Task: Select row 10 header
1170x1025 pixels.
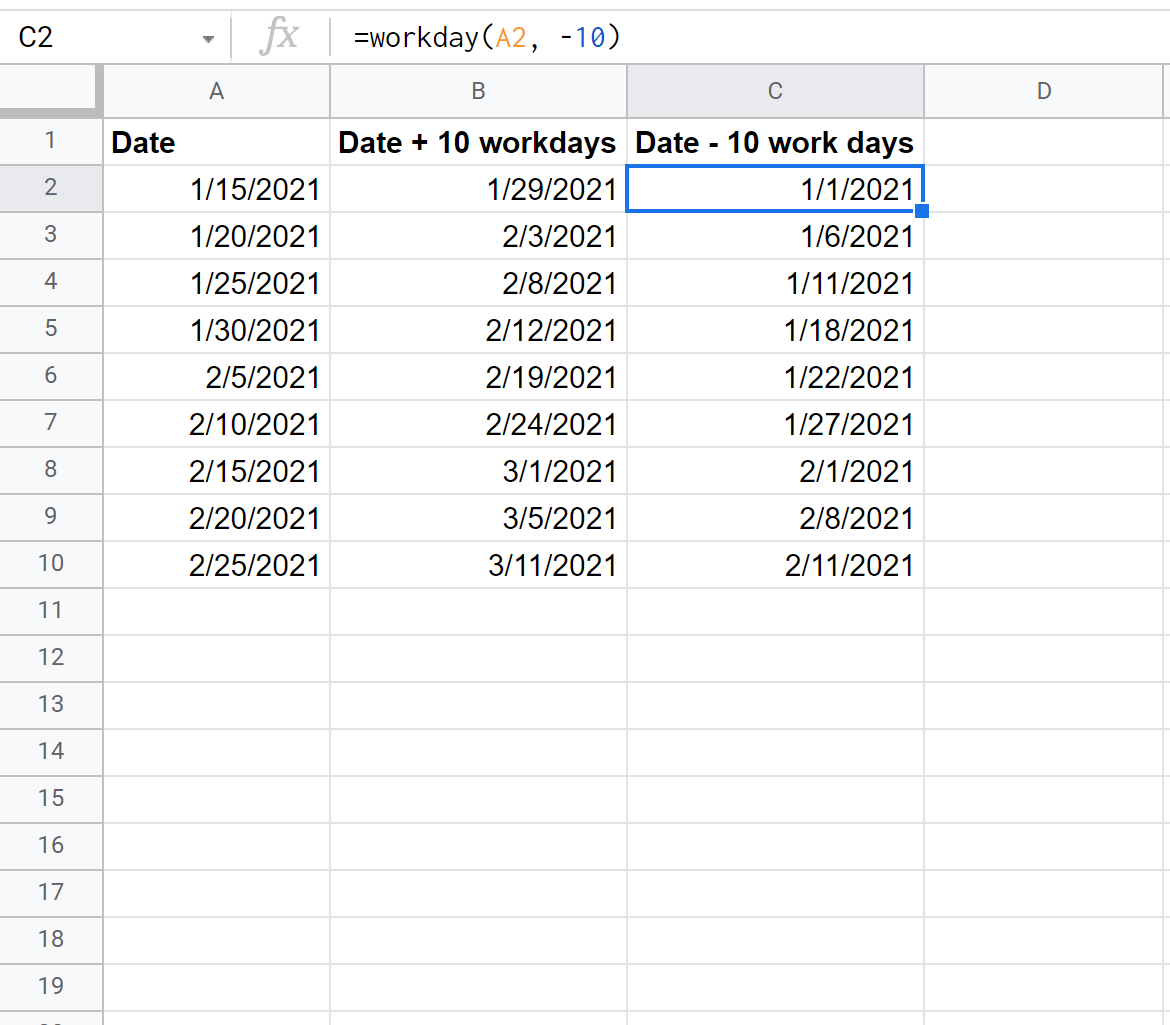Action: (50, 564)
